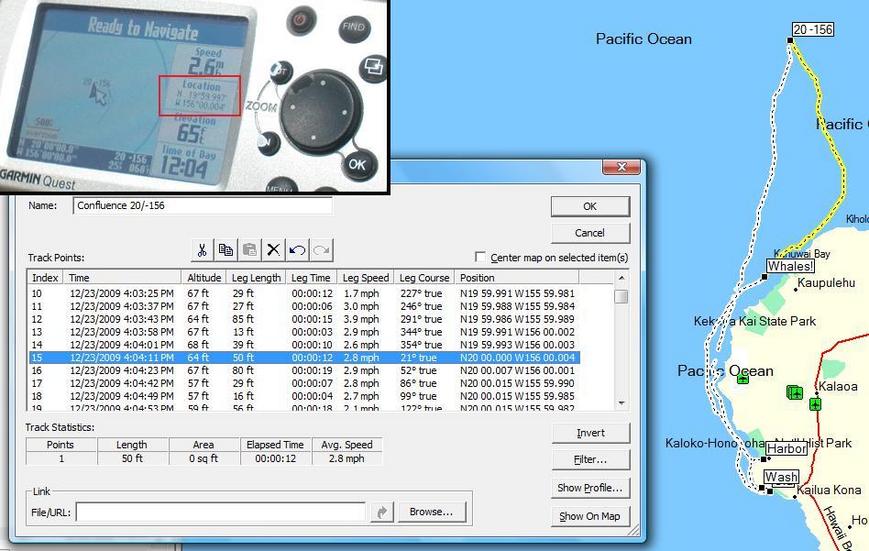Click the Invert button
The image size is (869, 551).
(x=591, y=433)
